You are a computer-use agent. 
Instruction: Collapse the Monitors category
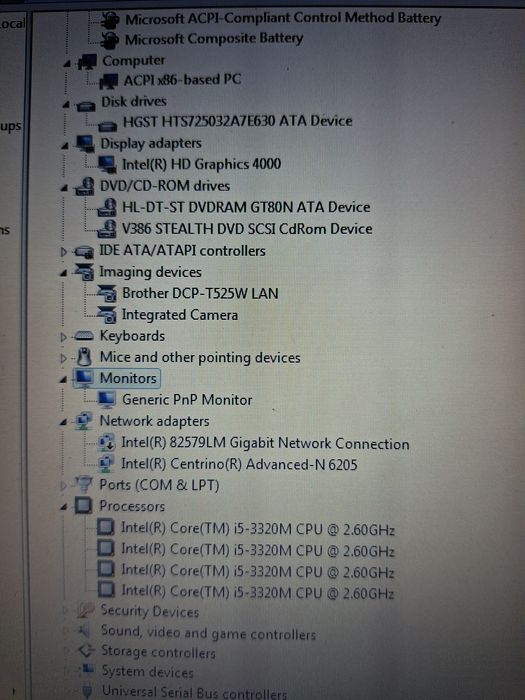pos(63,380)
